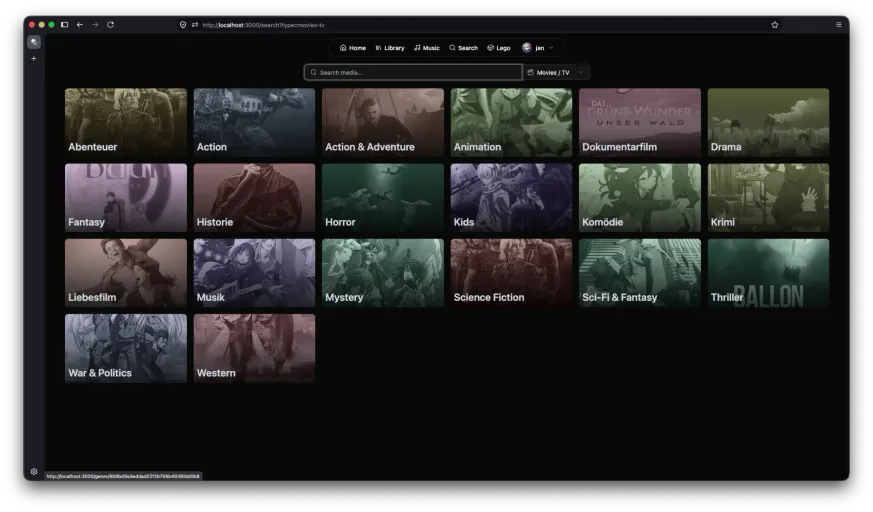Open the Horror genre card
The height and width of the screenshot is (512, 873).
[x=383, y=198]
